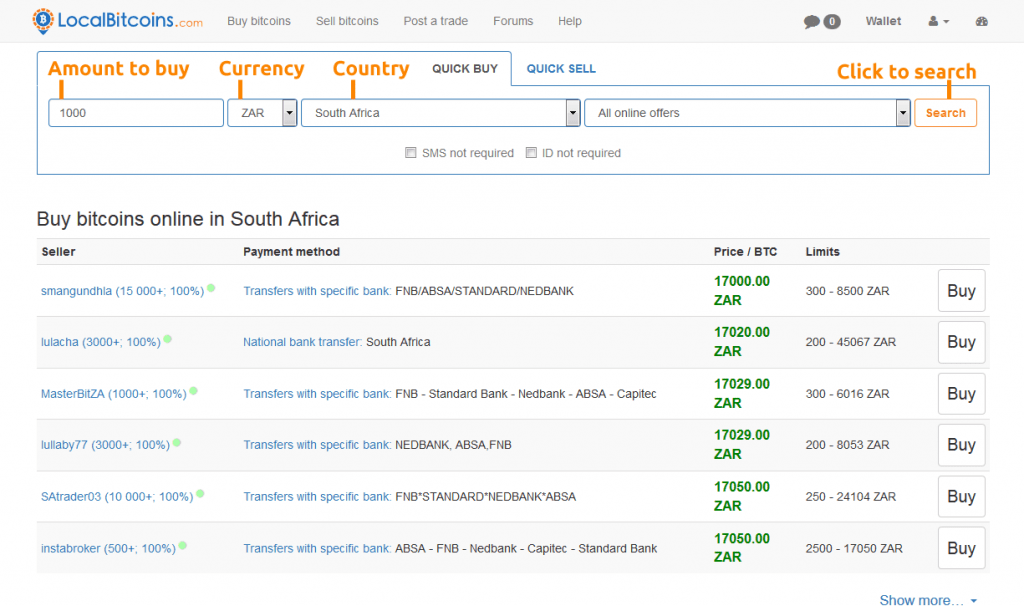Click Transfers with specific bank link for lullaby77
This screenshot has height=606, width=1024.
(x=317, y=445)
